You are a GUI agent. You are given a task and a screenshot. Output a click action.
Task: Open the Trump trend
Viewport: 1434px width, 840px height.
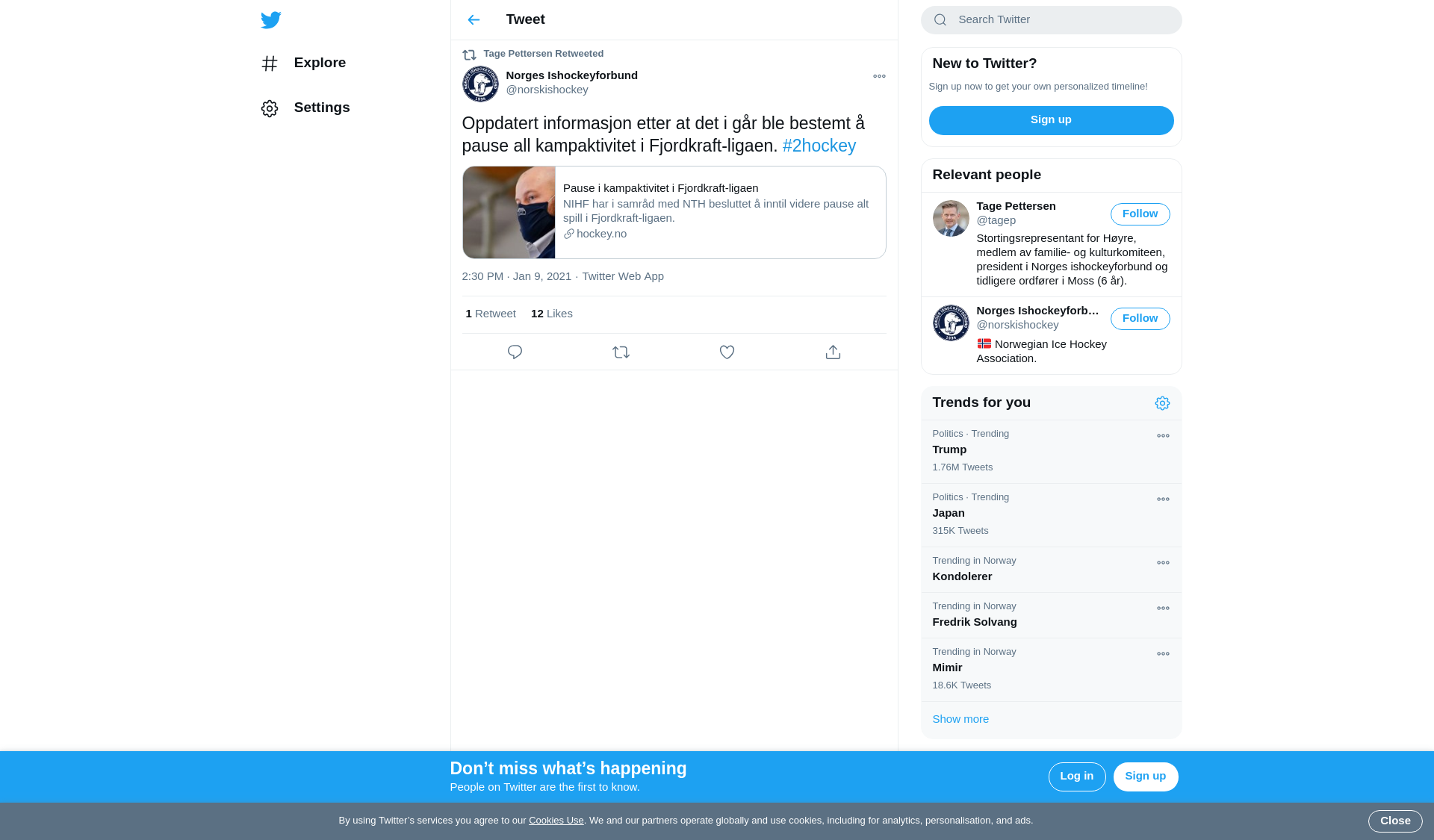pyautogui.click(x=1051, y=451)
